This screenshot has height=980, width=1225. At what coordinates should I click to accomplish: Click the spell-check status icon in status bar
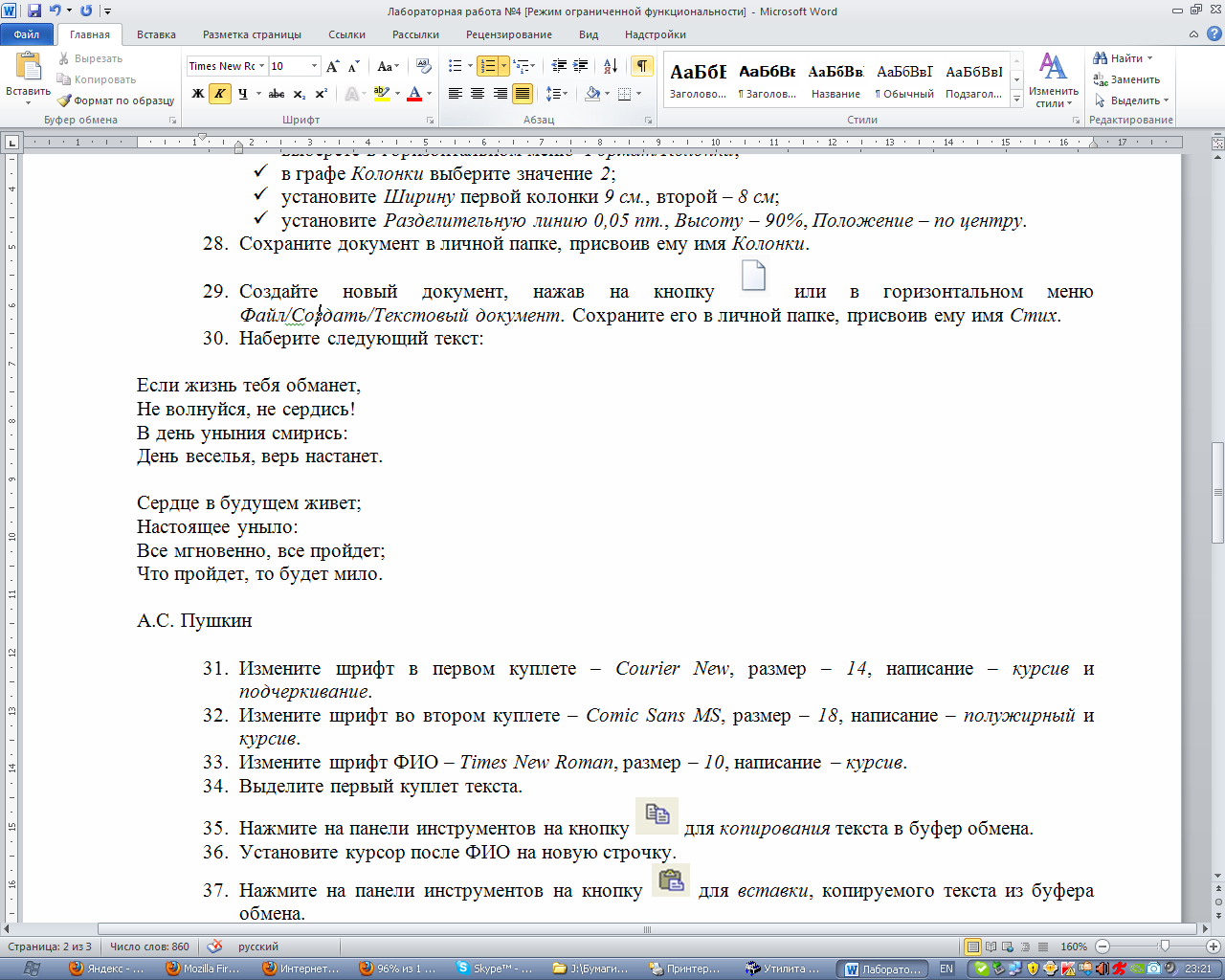tap(215, 946)
